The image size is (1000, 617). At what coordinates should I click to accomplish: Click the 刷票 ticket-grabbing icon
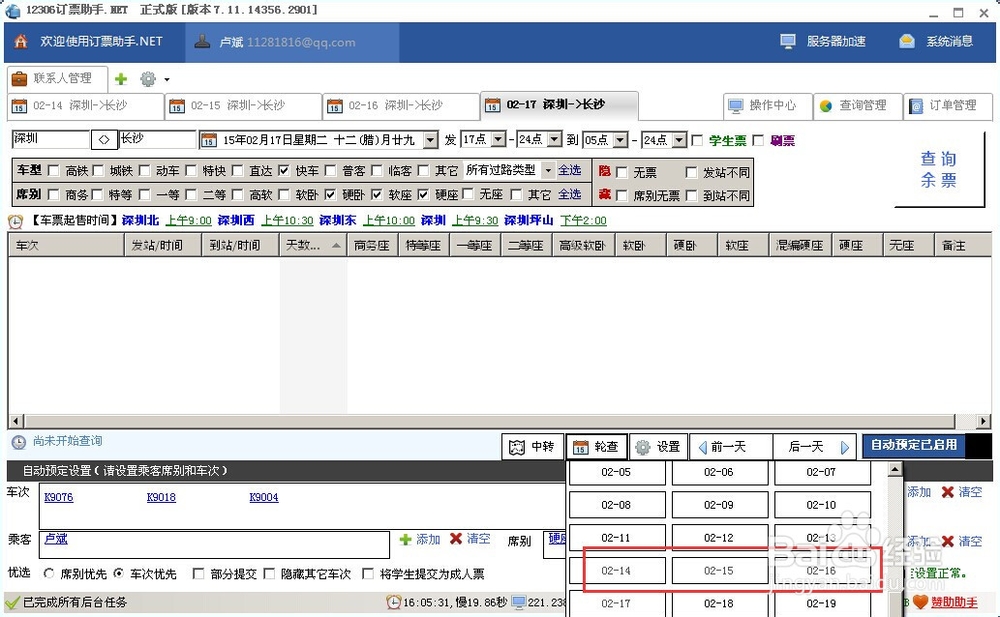coord(783,140)
